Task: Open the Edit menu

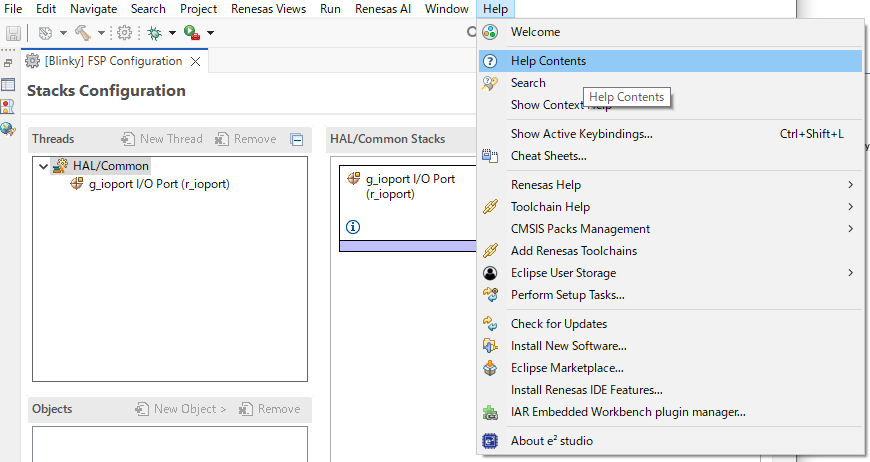Action: (46, 9)
